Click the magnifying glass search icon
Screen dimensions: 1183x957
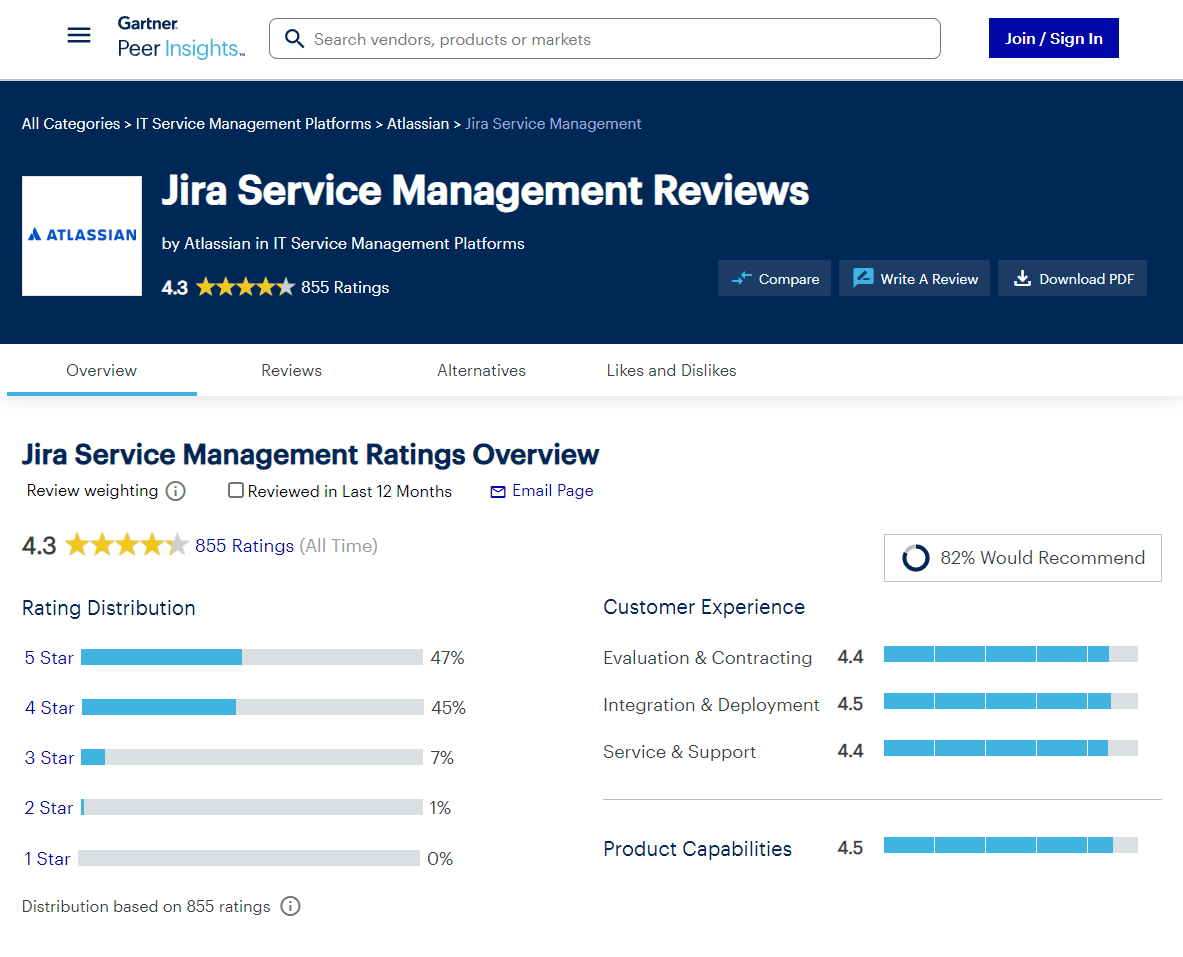click(294, 38)
